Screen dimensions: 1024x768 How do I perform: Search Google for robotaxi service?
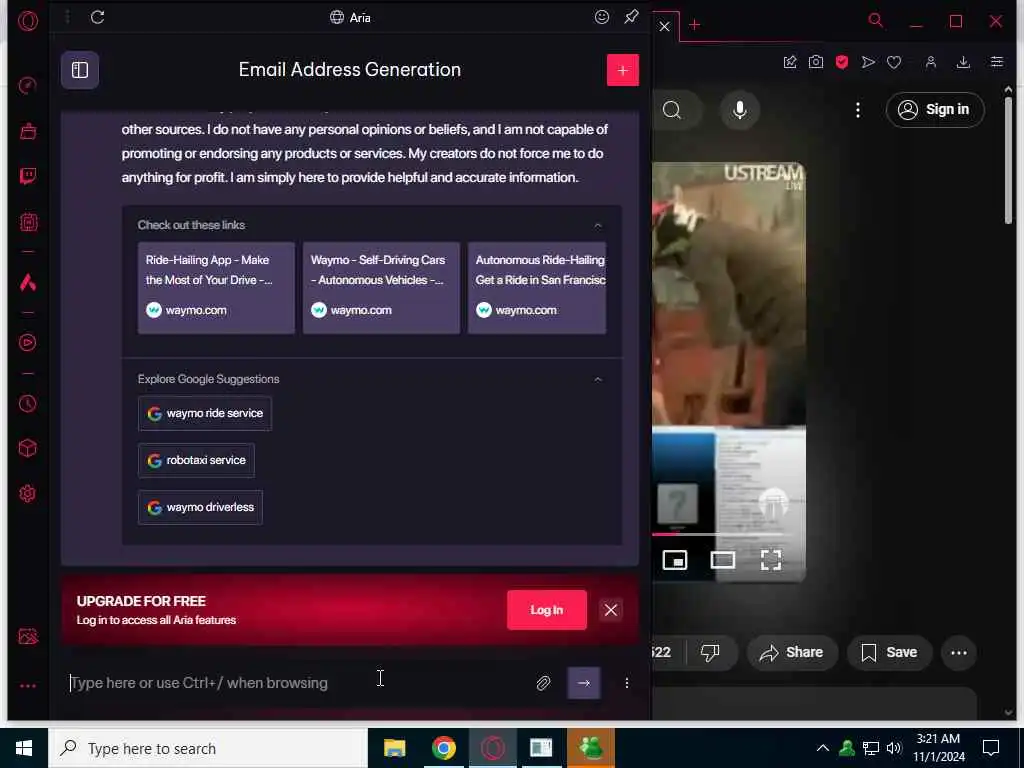click(x=196, y=460)
